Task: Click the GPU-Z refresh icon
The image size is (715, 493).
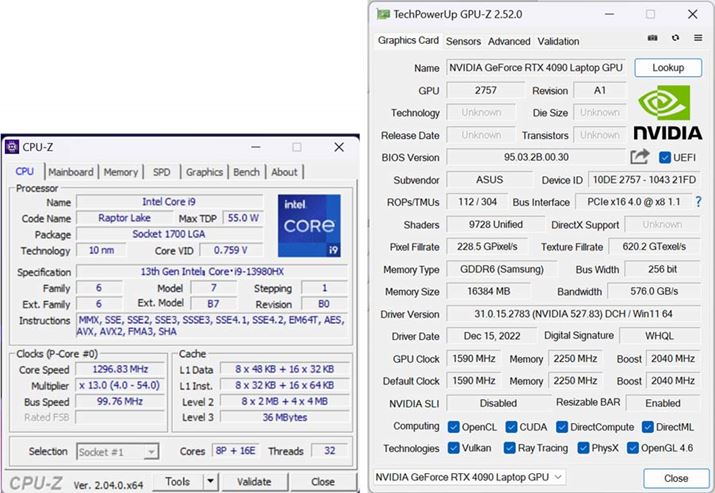Action: click(675, 38)
